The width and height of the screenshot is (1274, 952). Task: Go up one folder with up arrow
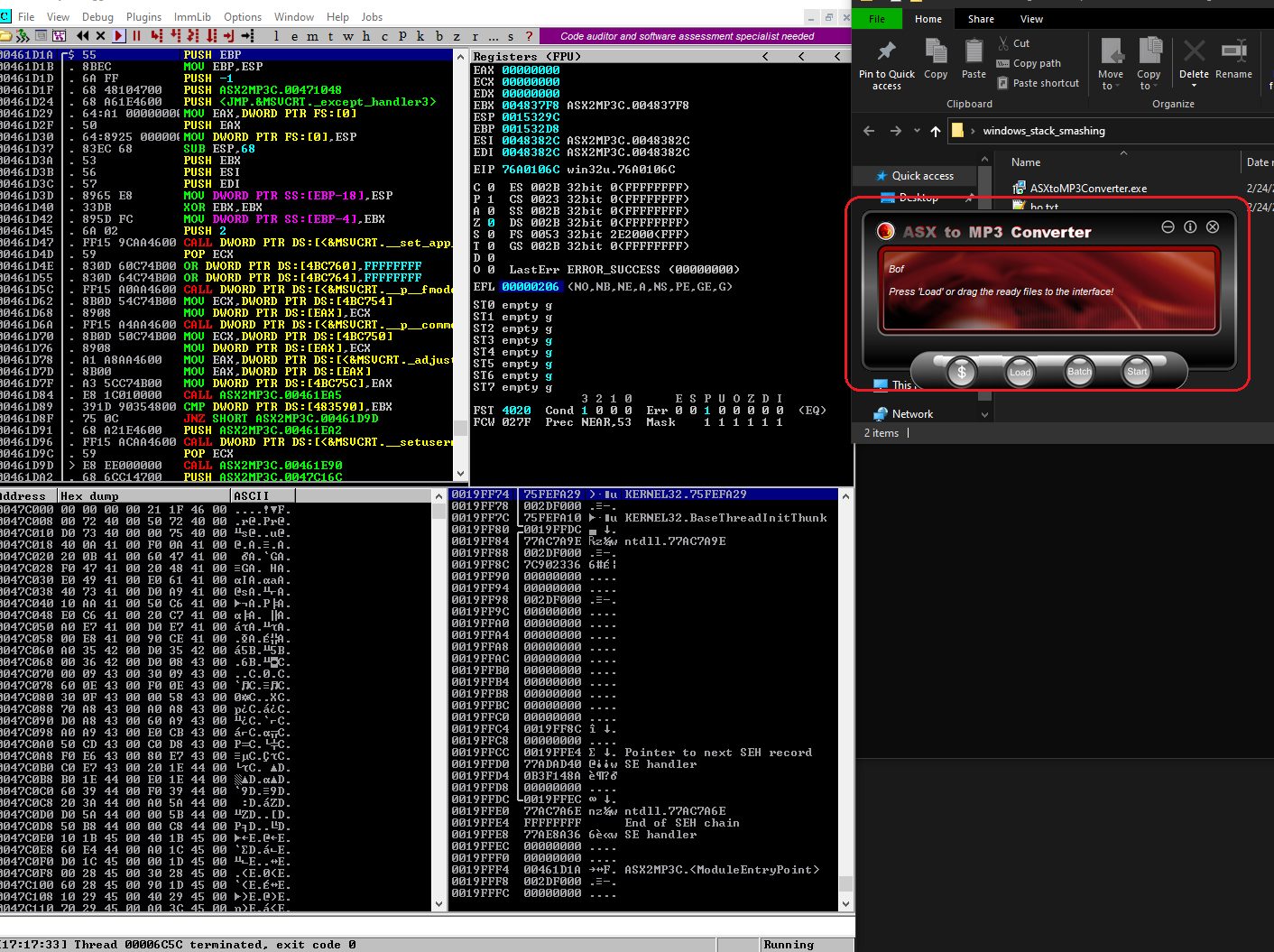[936, 131]
